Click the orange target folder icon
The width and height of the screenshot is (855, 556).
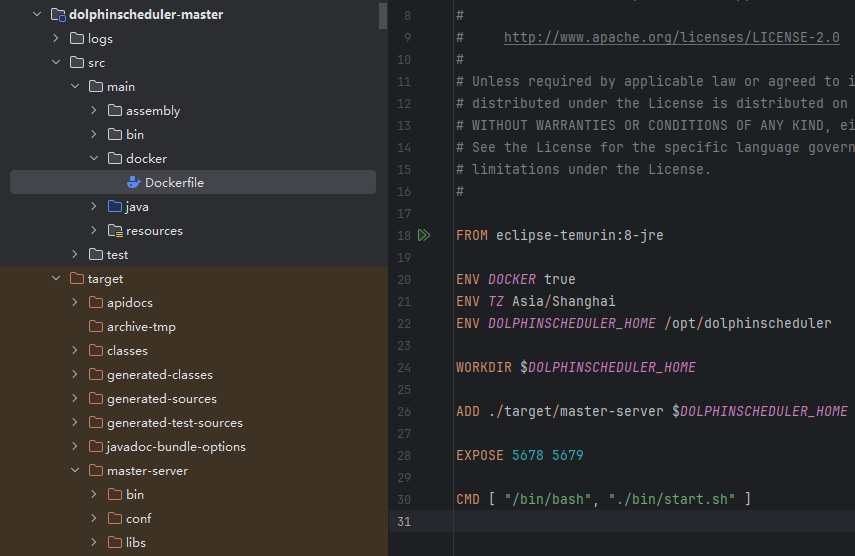pos(77,279)
